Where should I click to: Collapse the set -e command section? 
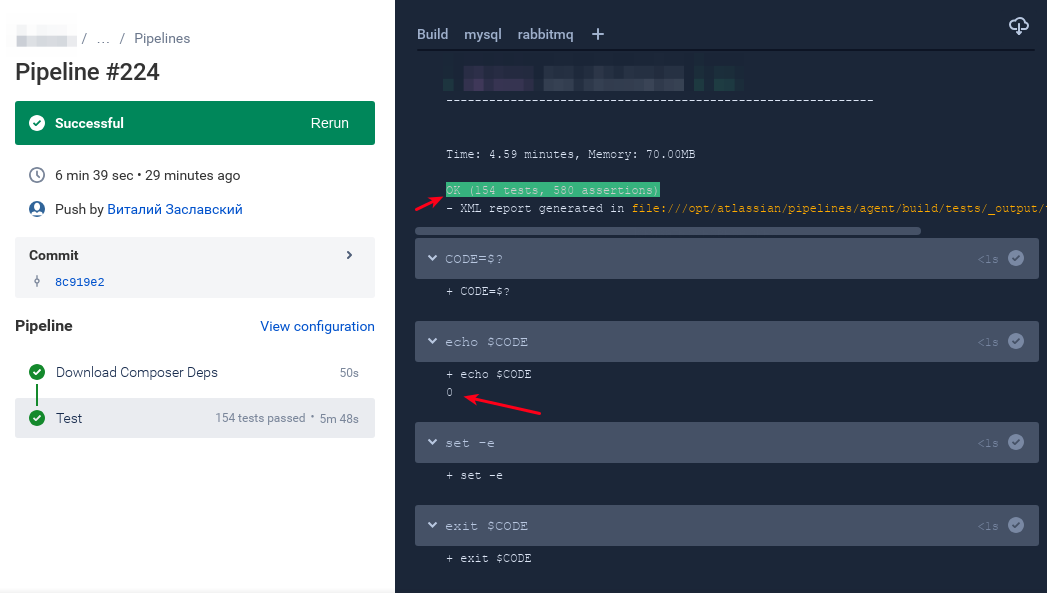tap(432, 442)
